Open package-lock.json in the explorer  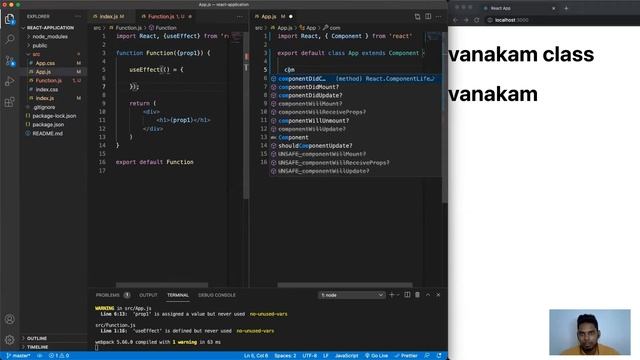[53, 116]
